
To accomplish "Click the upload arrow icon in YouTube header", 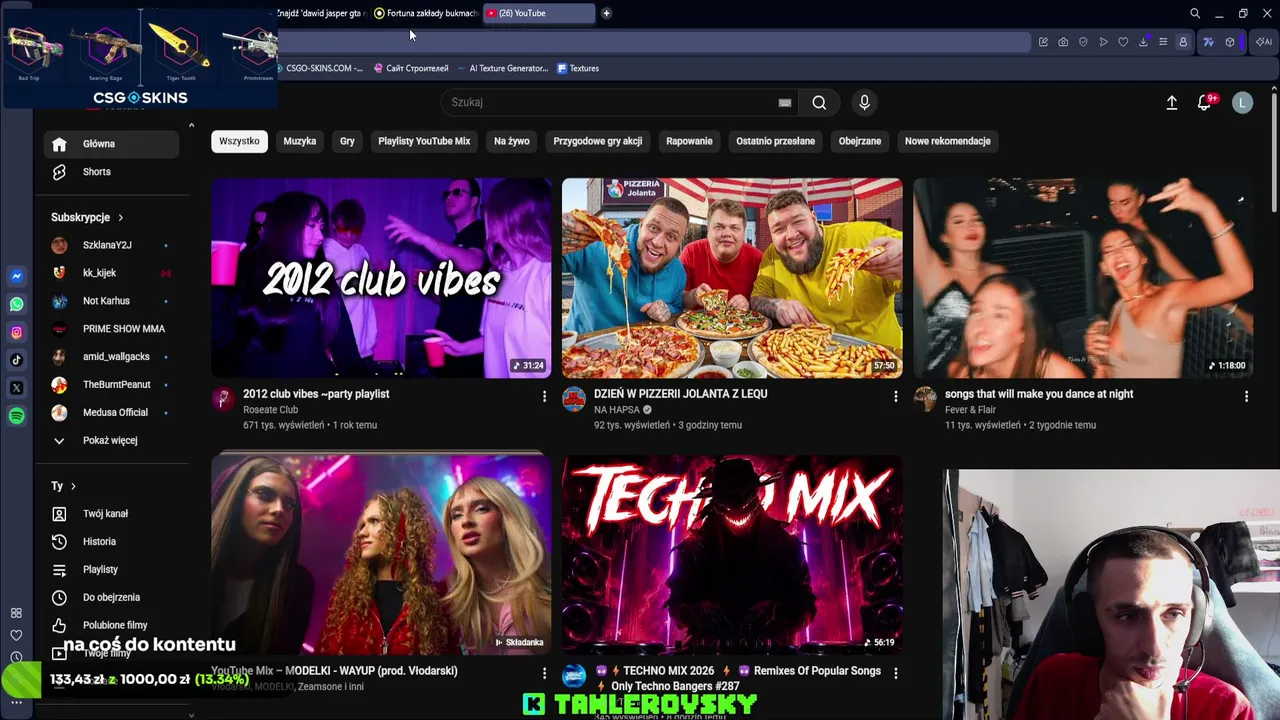I will click(1172, 102).
